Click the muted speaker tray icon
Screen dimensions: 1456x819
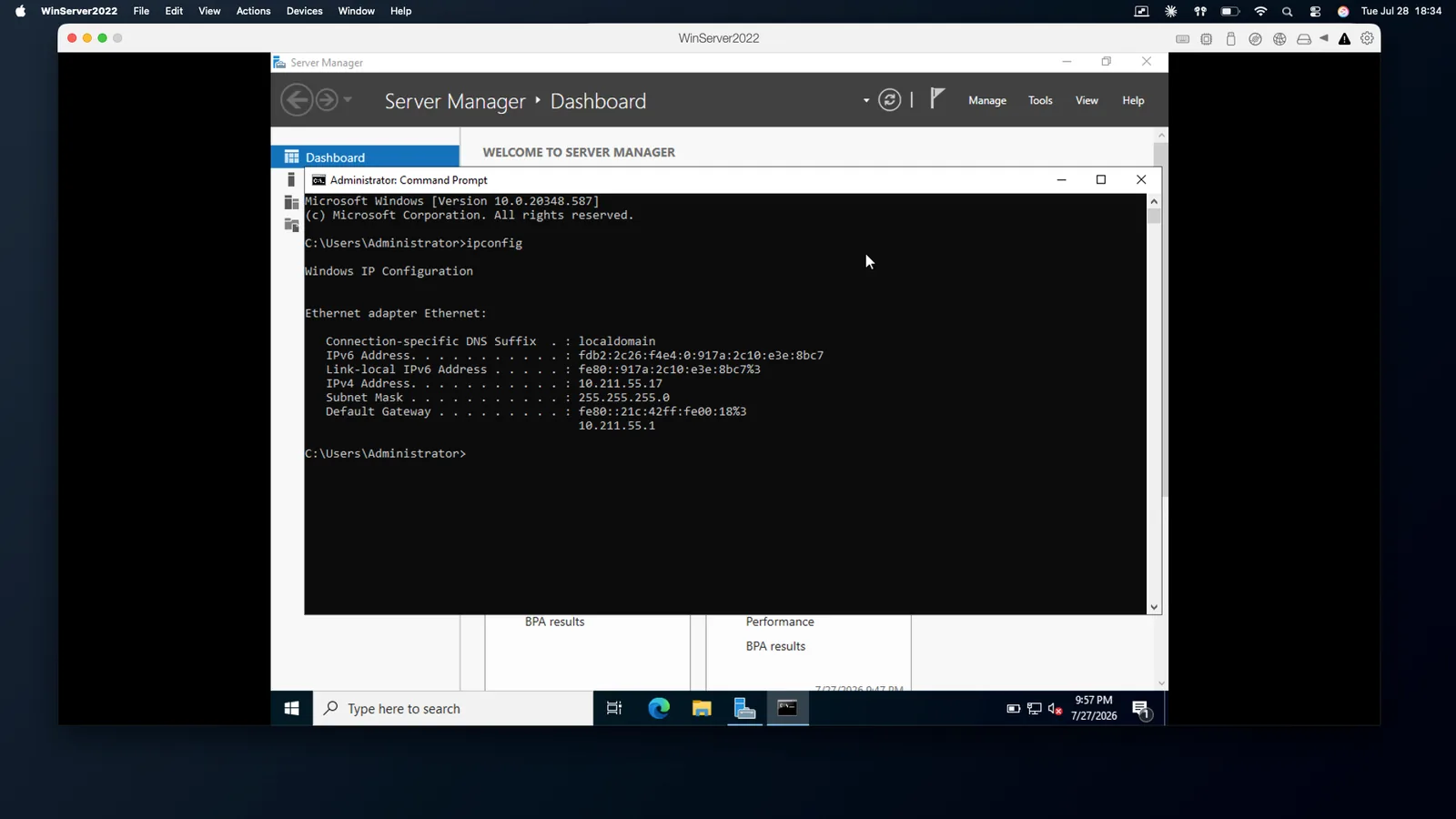click(1055, 708)
